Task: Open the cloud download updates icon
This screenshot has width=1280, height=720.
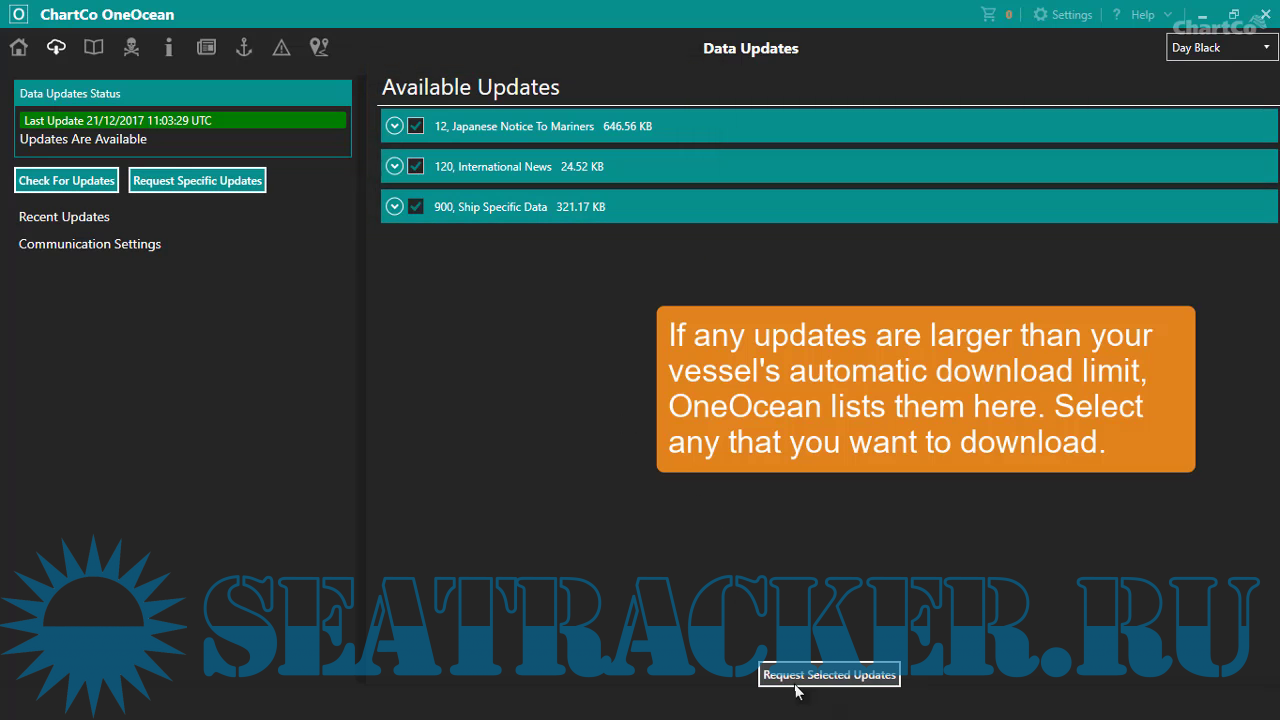Action: pyautogui.click(x=56, y=47)
